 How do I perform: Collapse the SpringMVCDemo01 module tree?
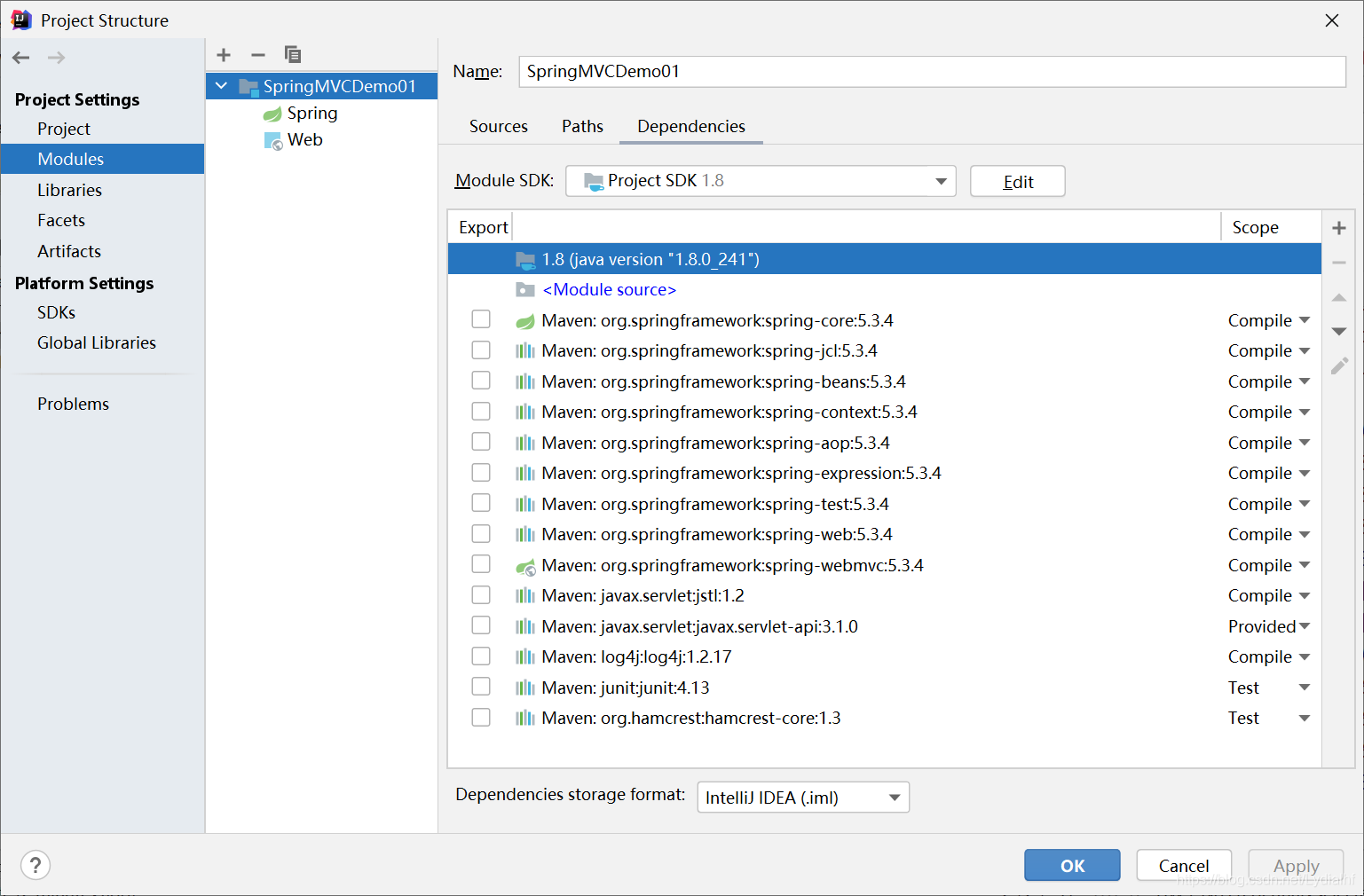pos(222,86)
